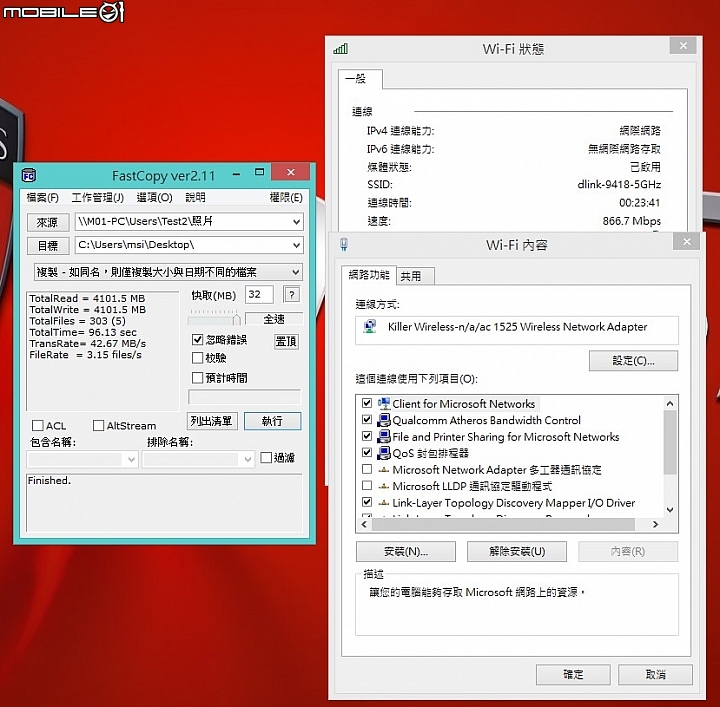This screenshot has width=720, height=707.
Task: Click the 目標 destination button
Action: pos(48,246)
